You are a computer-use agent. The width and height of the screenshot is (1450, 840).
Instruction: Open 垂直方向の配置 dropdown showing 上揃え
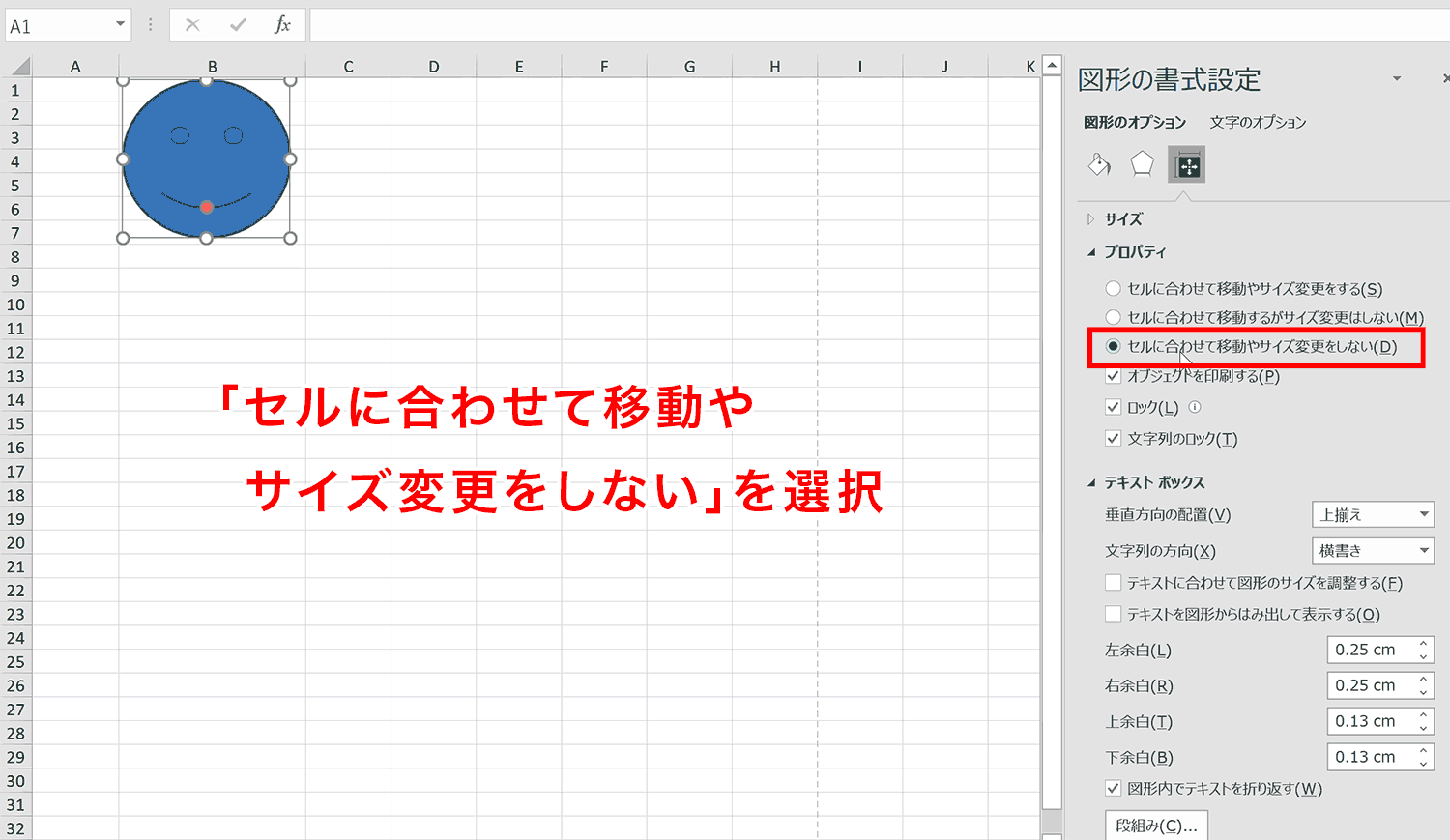coord(1373,514)
